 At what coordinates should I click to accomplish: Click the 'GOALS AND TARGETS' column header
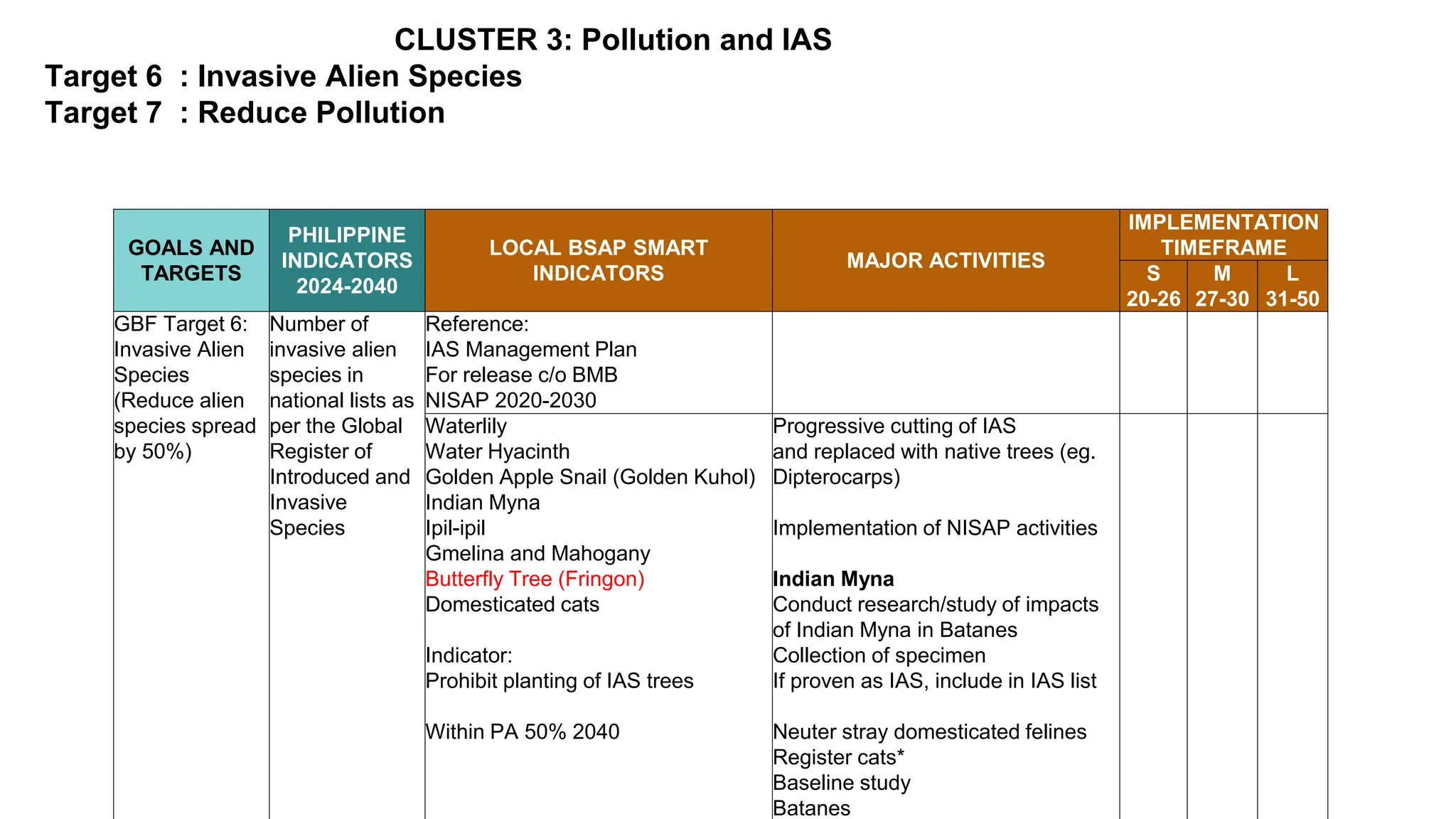(x=191, y=260)
